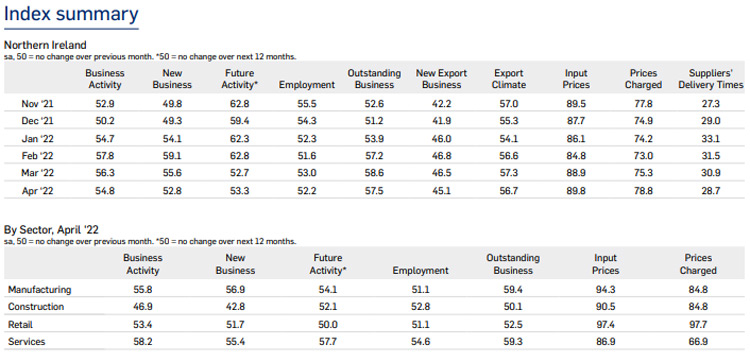750x362 pixels.
Task: Click the Index summary heading
Action: pyautogui.click(x=71, y=14)
